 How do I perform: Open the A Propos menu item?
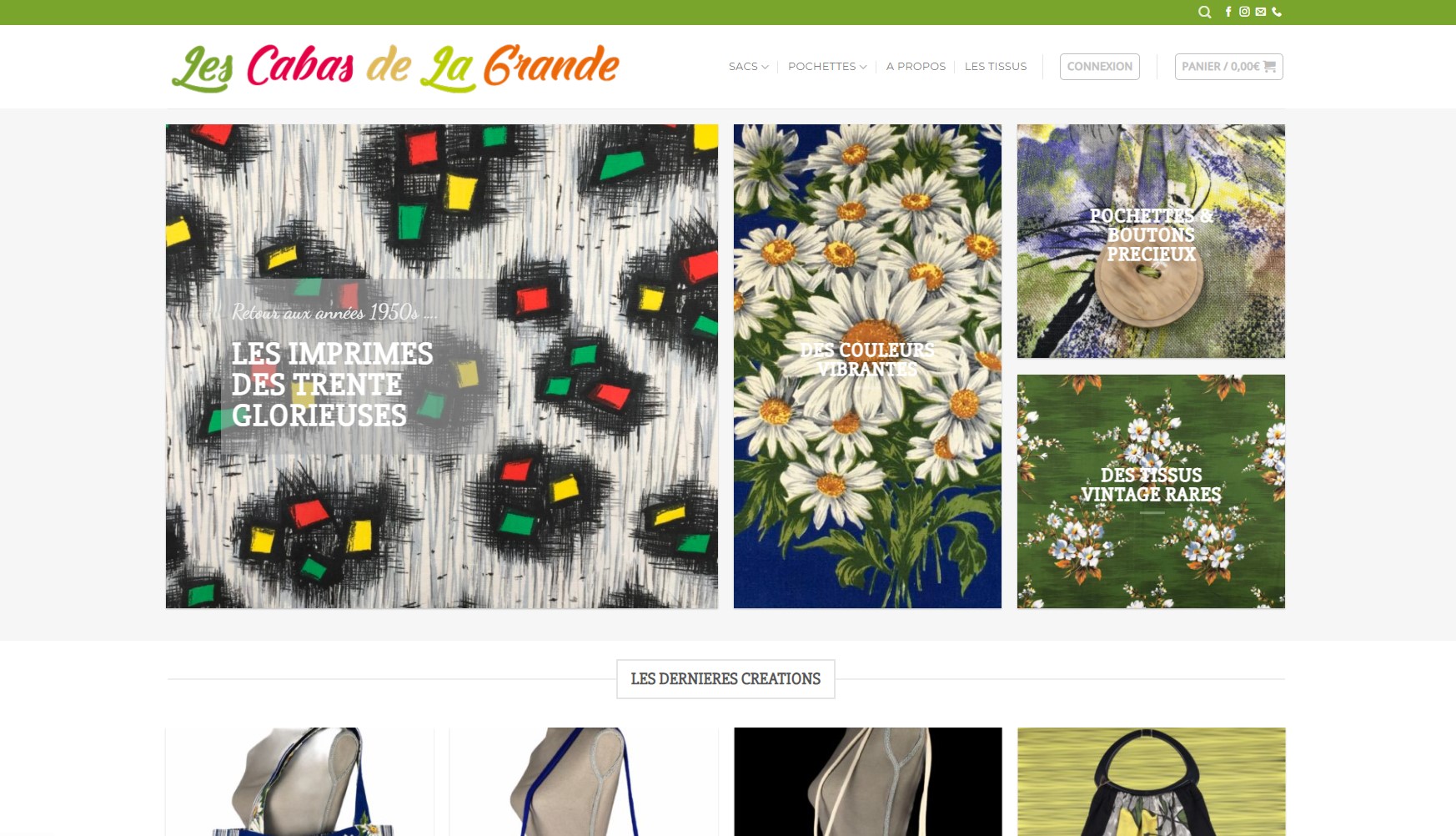tap(916, 67)
